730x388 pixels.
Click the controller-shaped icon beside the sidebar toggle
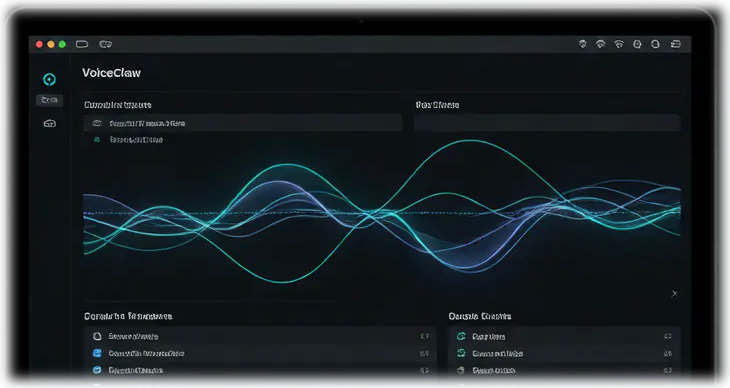tap(106, 44)
